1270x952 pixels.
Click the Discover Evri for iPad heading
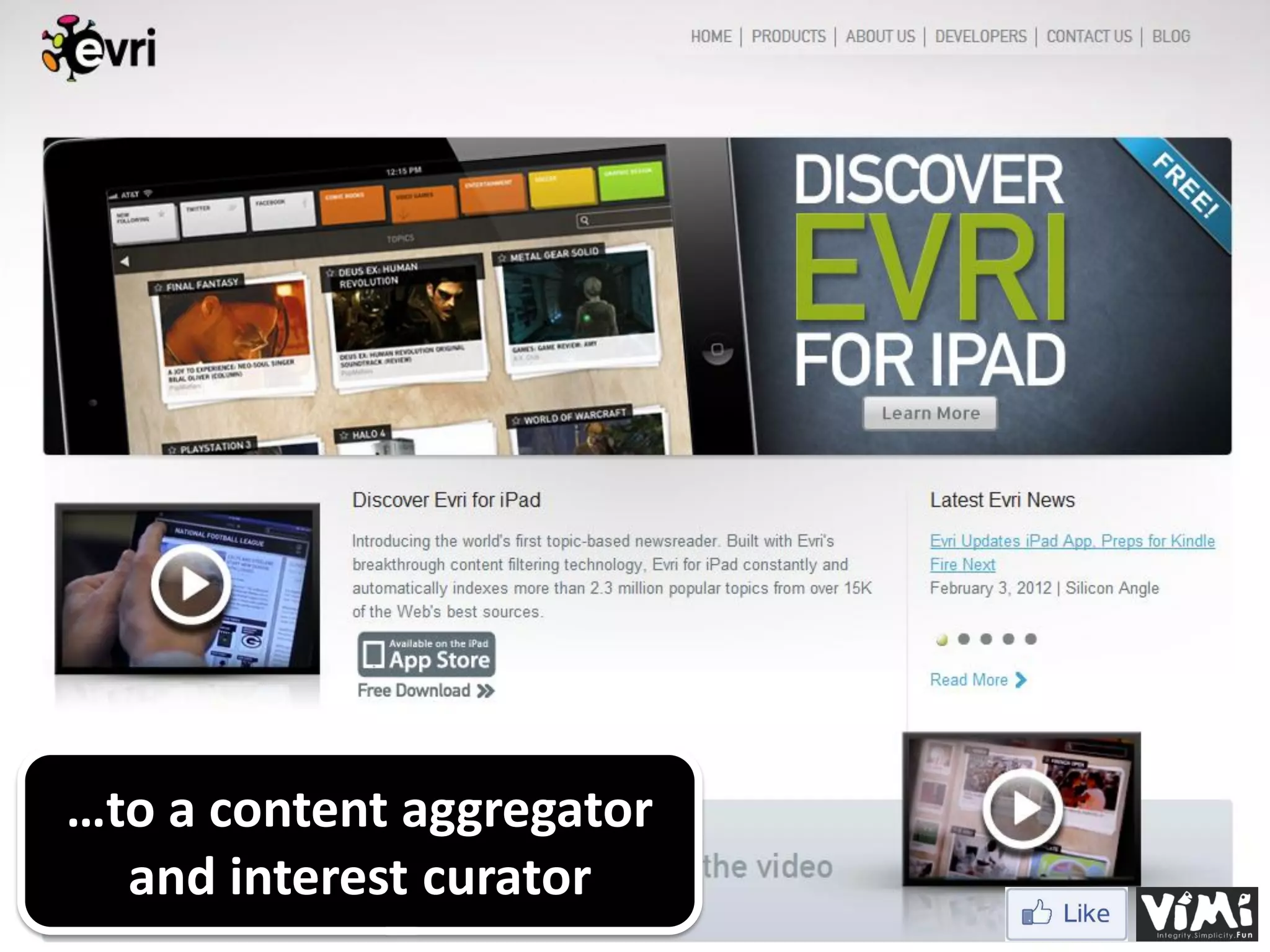[x=446, y=500]
